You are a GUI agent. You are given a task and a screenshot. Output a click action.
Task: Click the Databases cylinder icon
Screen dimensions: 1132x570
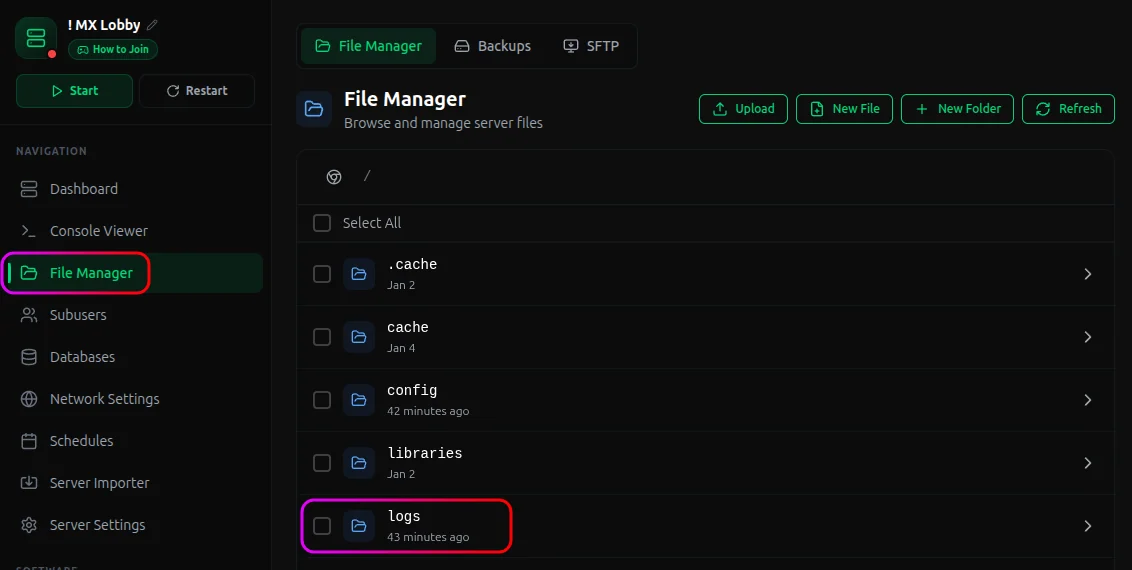tap(29, 357)
